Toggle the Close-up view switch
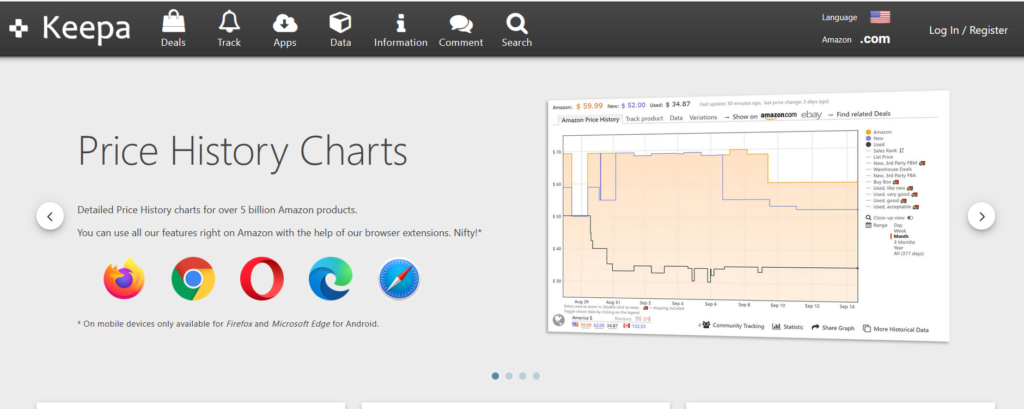1024x409 pixels. [910, 218]
